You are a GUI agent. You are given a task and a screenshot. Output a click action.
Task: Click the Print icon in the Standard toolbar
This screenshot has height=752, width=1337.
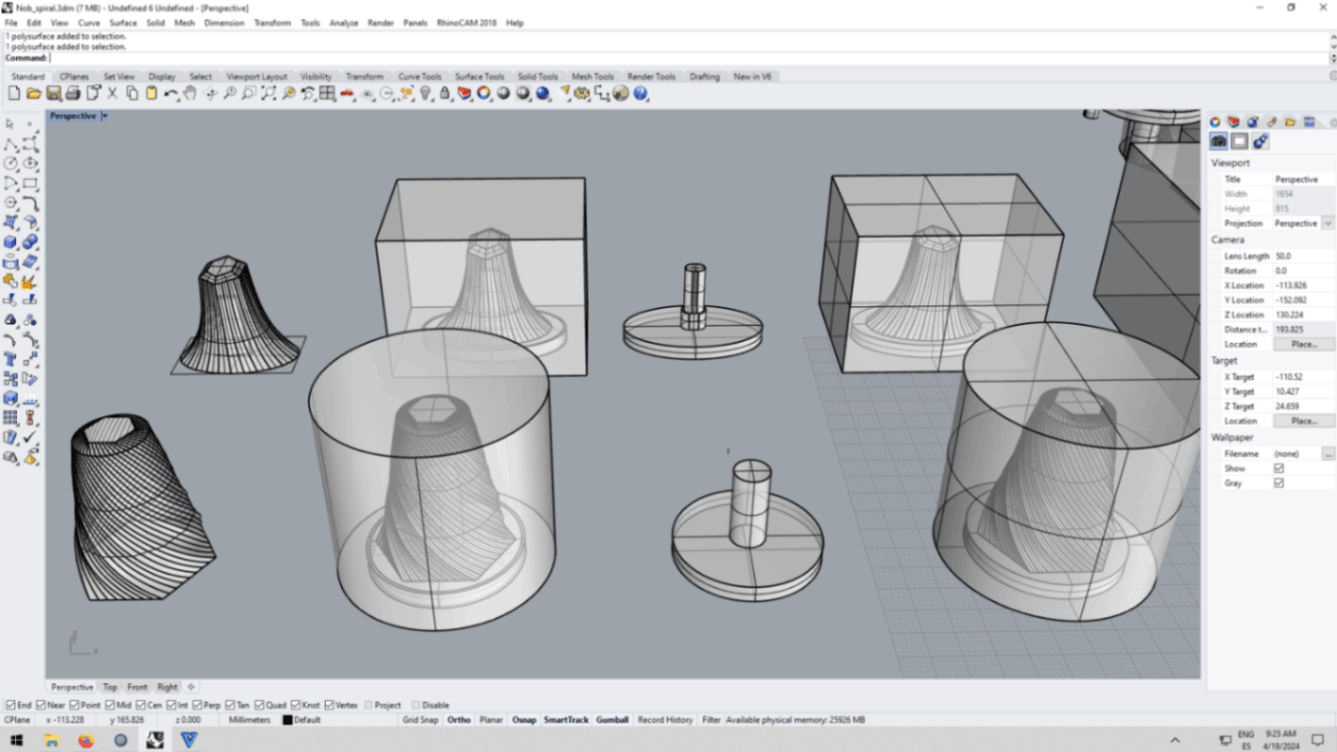pos(72,93)
